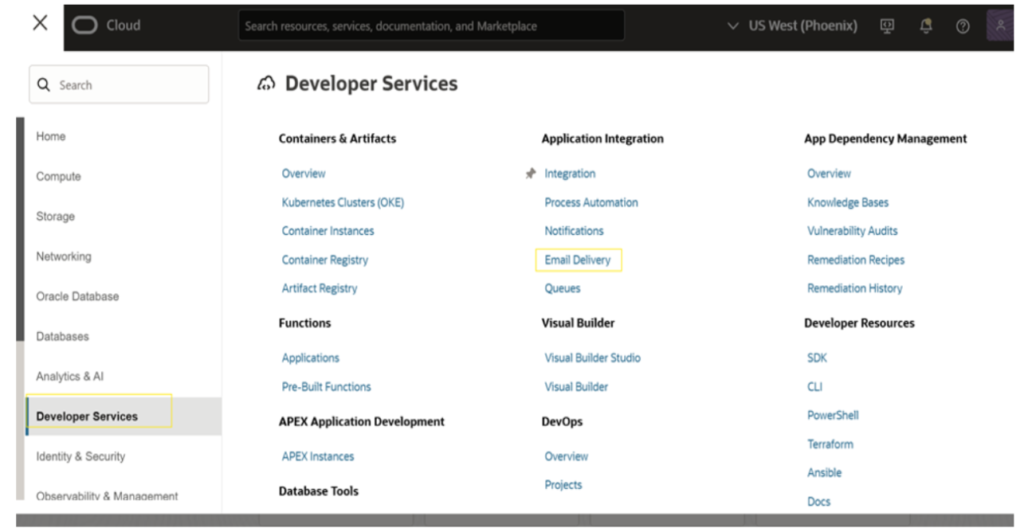Open the notifications bell icon
The image size is (1024, 532).
(925, 26)
